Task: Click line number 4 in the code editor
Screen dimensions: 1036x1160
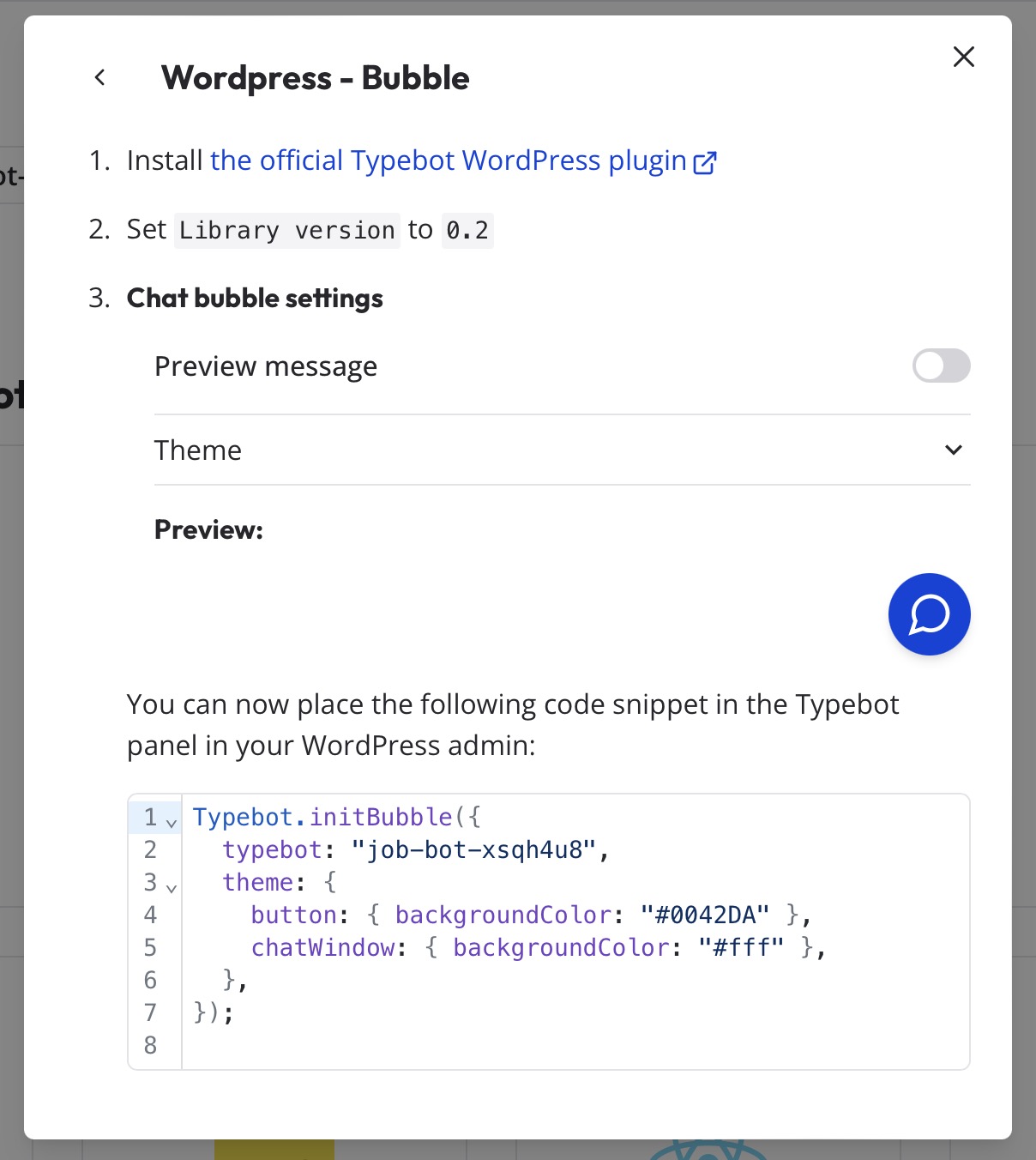Action: 151,915
